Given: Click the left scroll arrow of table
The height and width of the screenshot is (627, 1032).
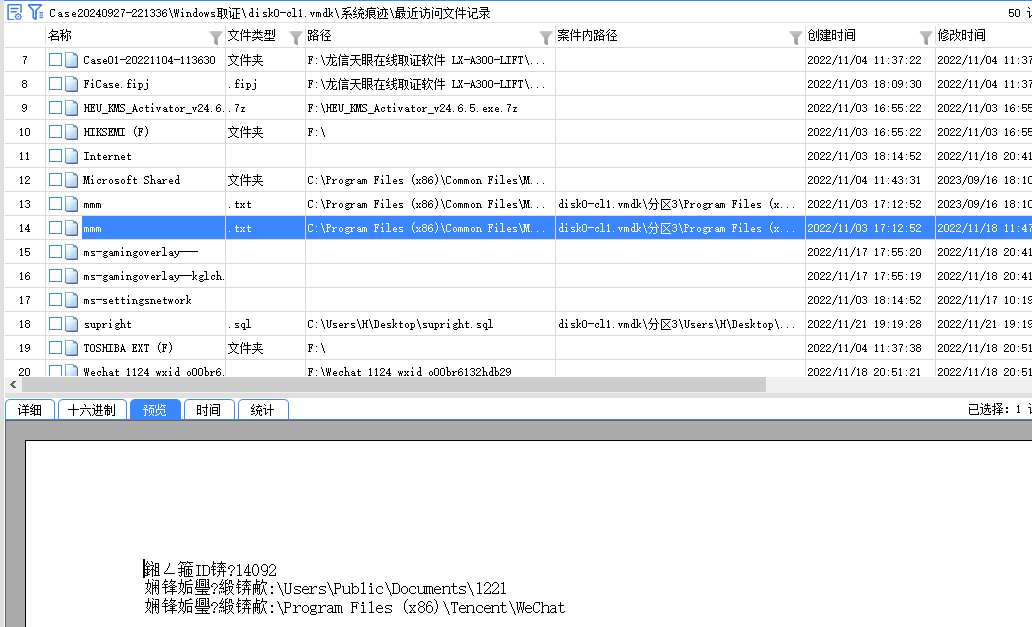Looking at the screenshot, I should [x=11, y=385].
